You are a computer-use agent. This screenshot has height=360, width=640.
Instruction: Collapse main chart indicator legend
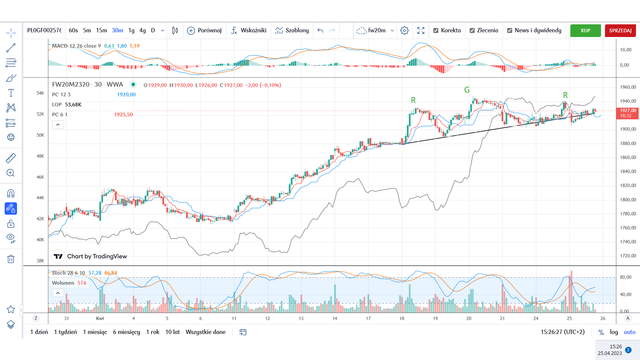pos(58,124)
